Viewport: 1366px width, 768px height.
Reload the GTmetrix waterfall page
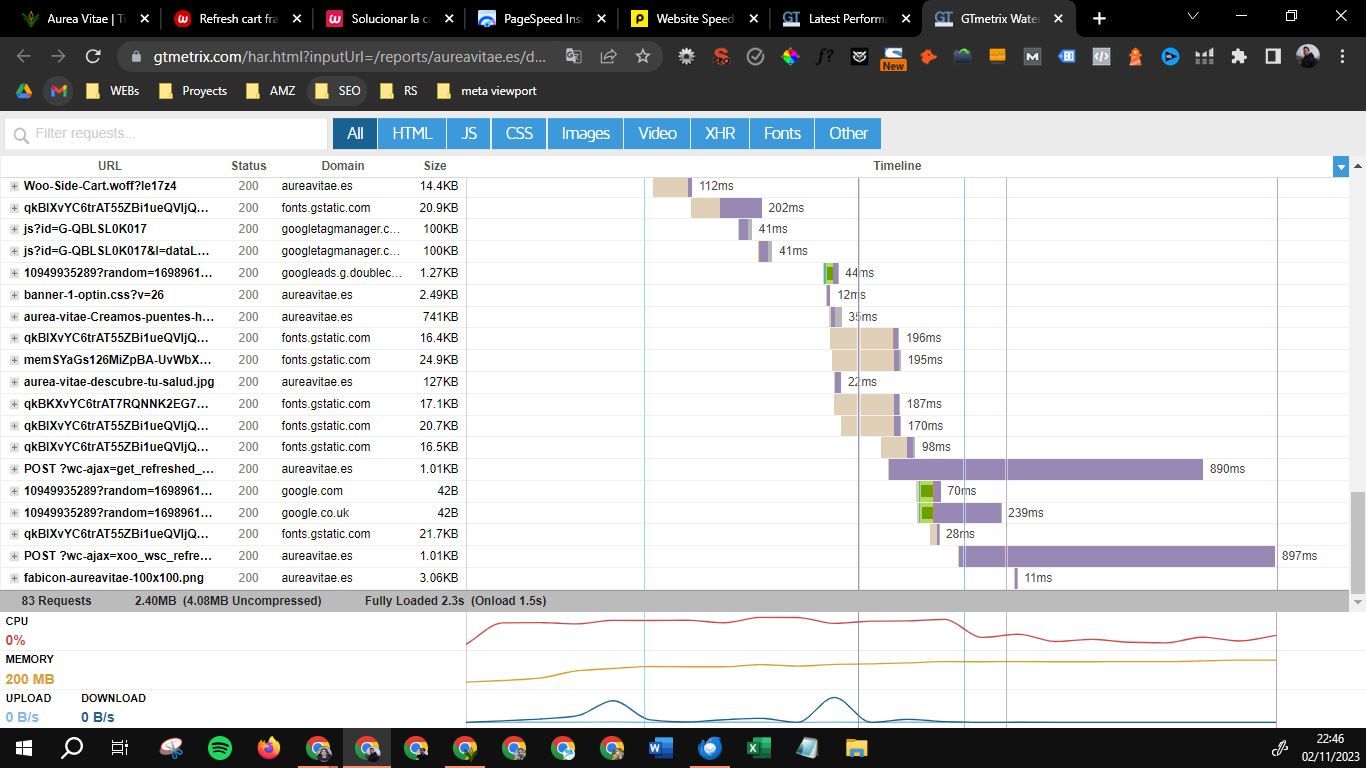point(93,57)
